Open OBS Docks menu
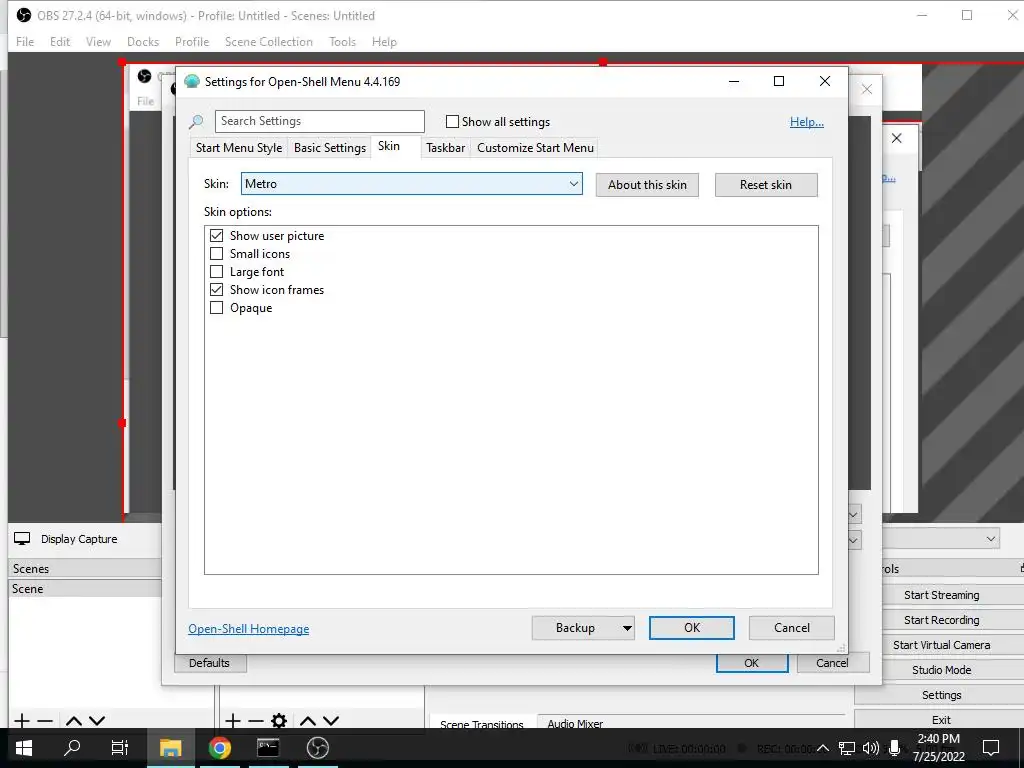This screenshot has height=768, width=1024. coord(143,42)
